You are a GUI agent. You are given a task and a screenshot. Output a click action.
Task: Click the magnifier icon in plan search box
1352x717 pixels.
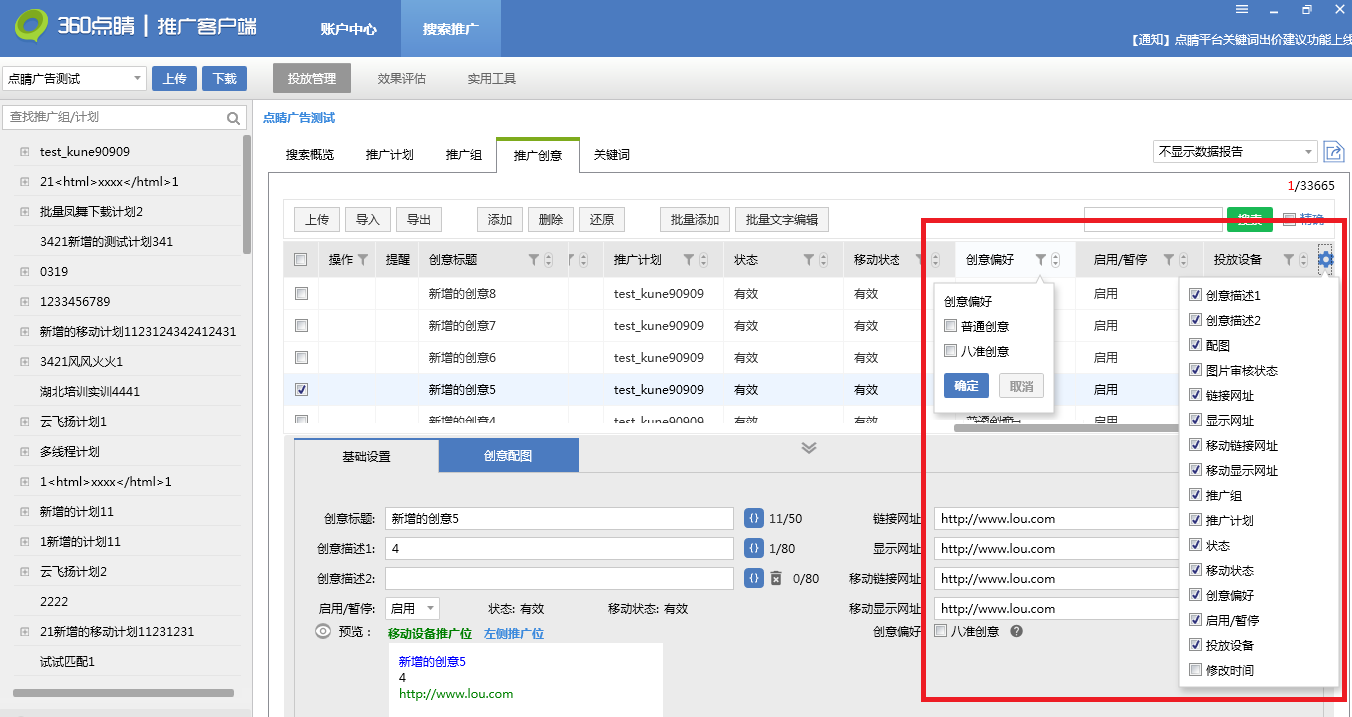(233, 118)
